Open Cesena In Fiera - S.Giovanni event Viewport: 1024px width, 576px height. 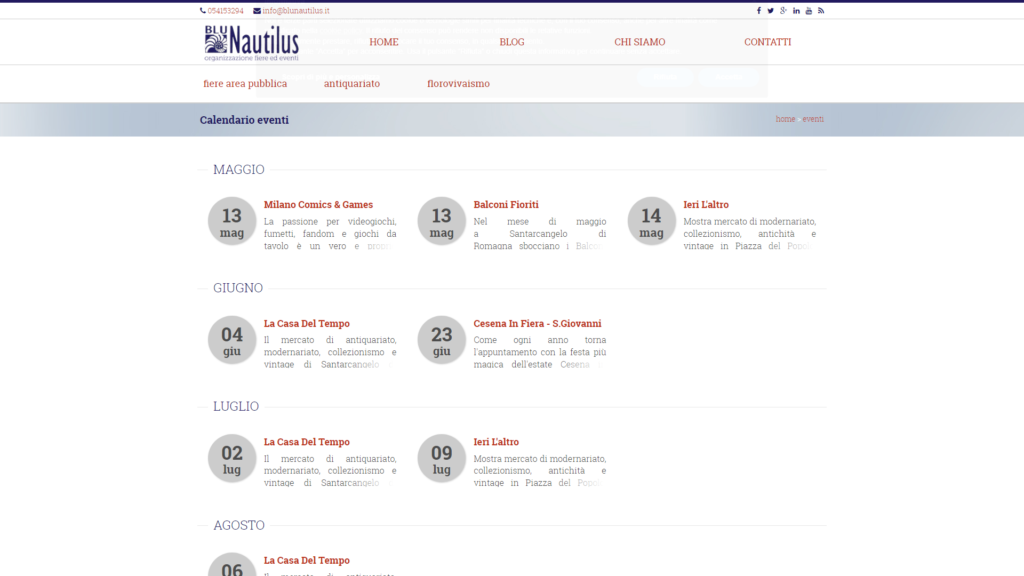537,323
